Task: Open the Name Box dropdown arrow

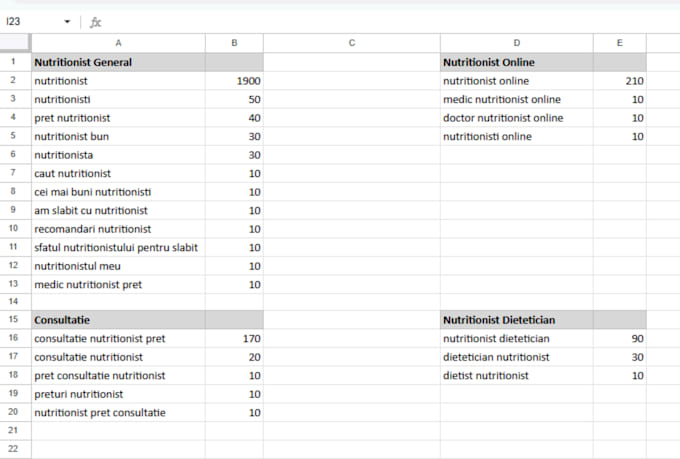Action: point(67,22)
